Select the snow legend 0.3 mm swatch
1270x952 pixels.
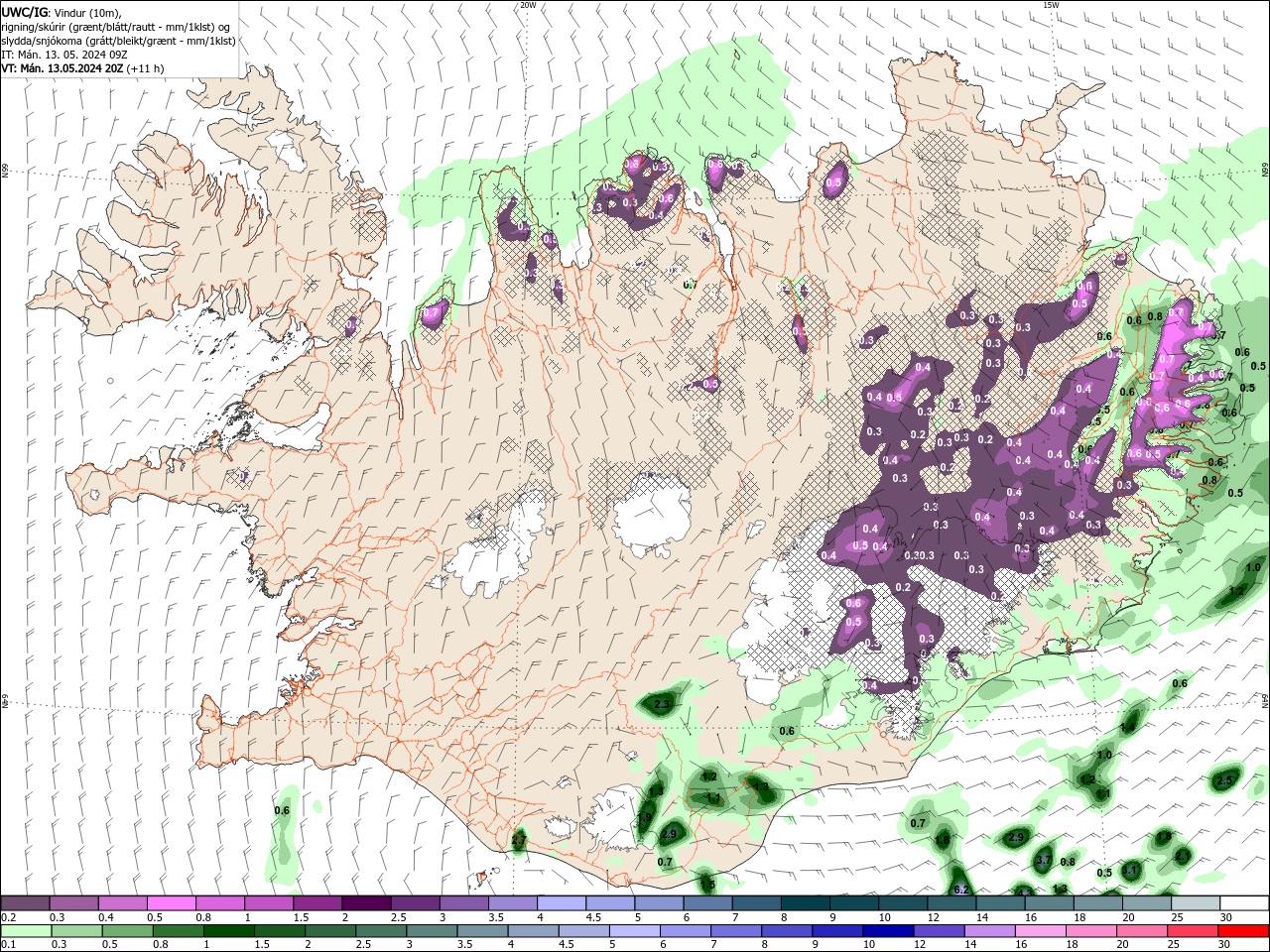(x=73, y=903)
